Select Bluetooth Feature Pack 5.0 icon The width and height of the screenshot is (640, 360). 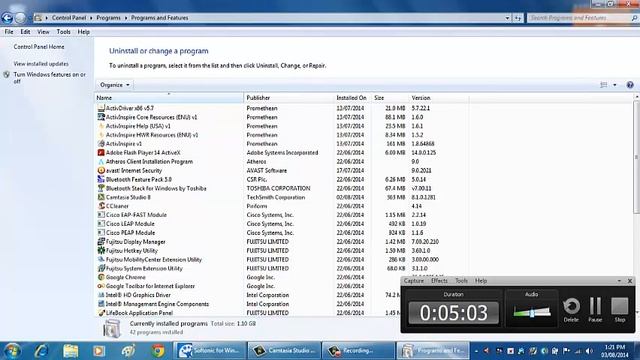click(101, 180)
